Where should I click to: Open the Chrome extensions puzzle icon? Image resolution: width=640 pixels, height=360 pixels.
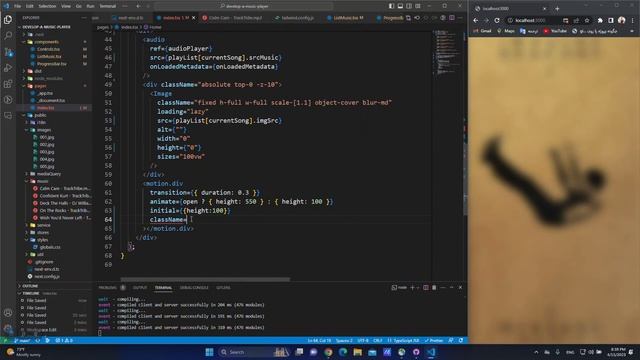600,20
